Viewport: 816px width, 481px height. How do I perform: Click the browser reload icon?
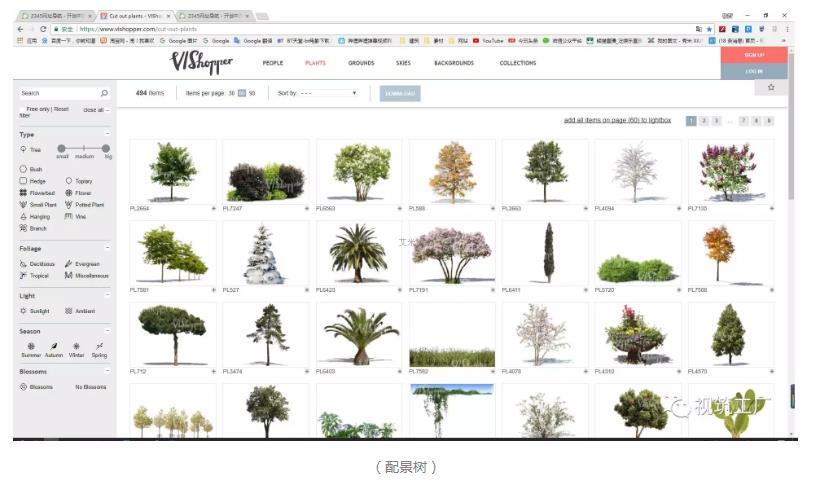(43, 29)
